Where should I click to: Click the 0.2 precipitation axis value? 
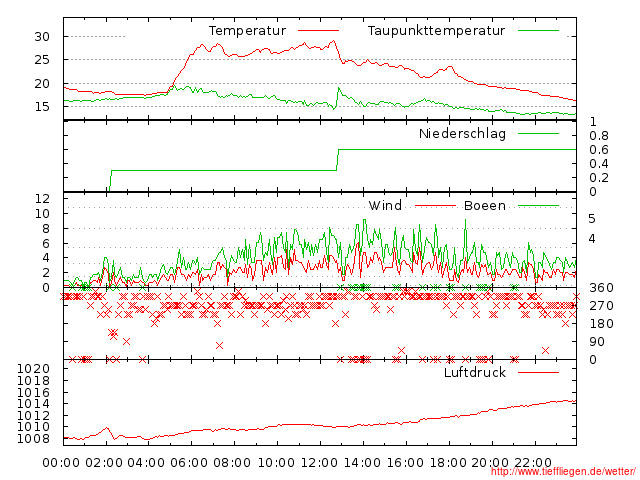(x=599, y=178)
